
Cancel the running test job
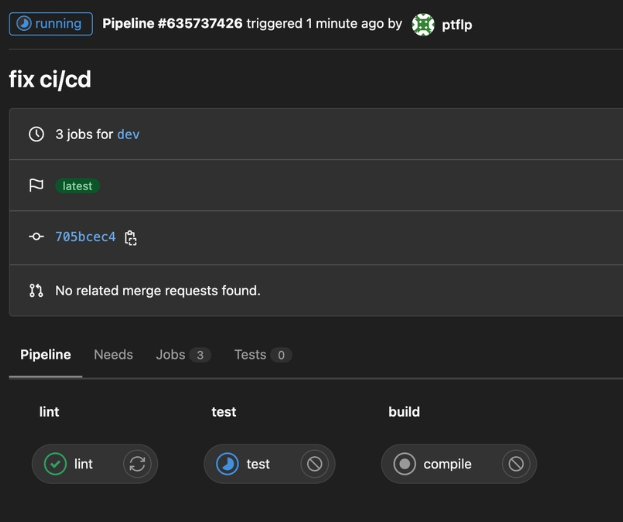click(x=314, y=464)
